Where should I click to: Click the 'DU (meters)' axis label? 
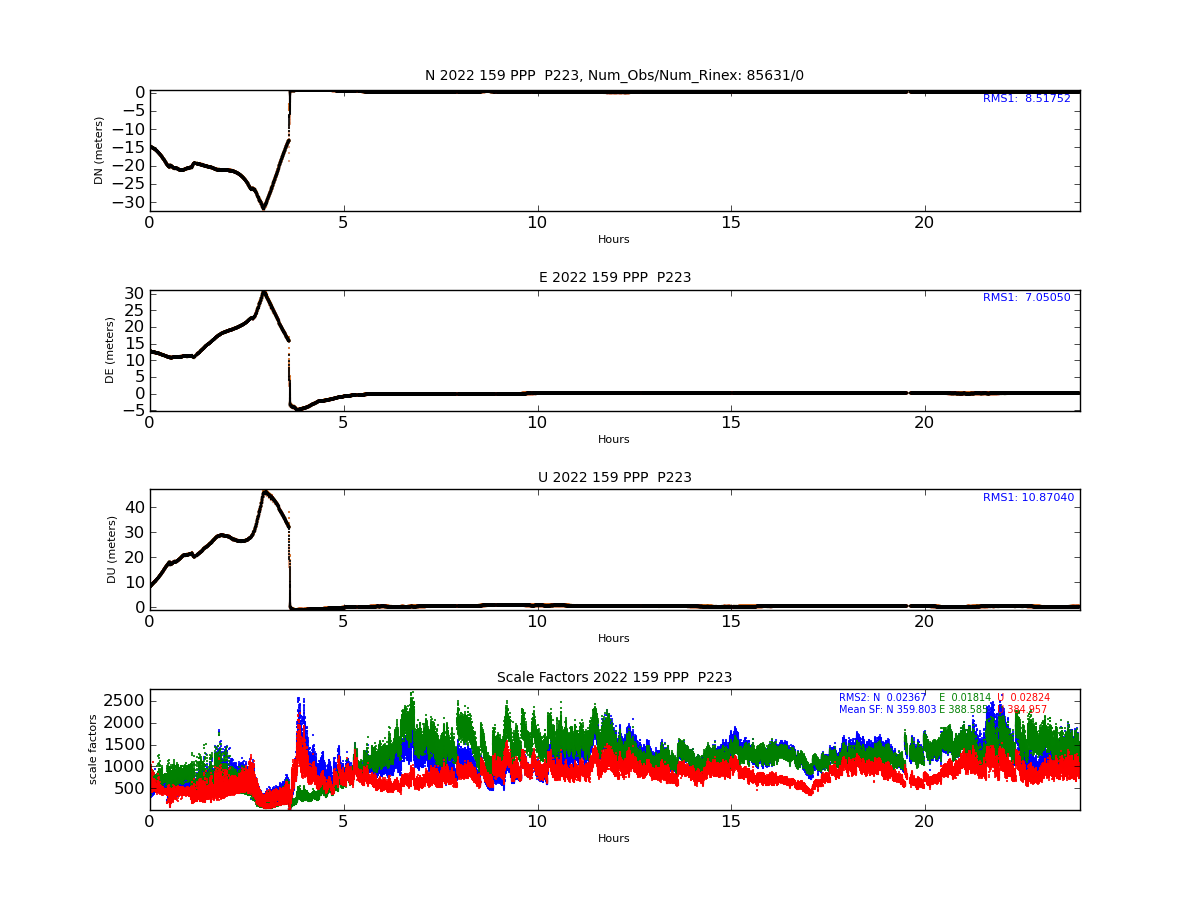click(111, 550)
